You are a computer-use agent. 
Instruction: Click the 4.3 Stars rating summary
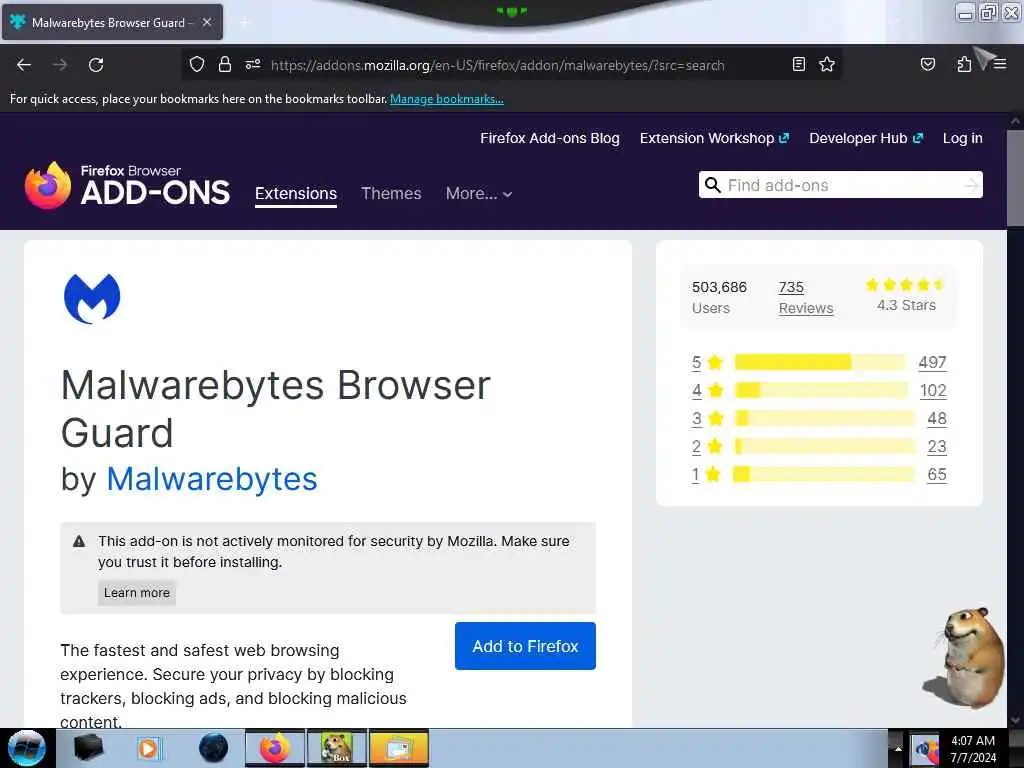pos(906,295)
